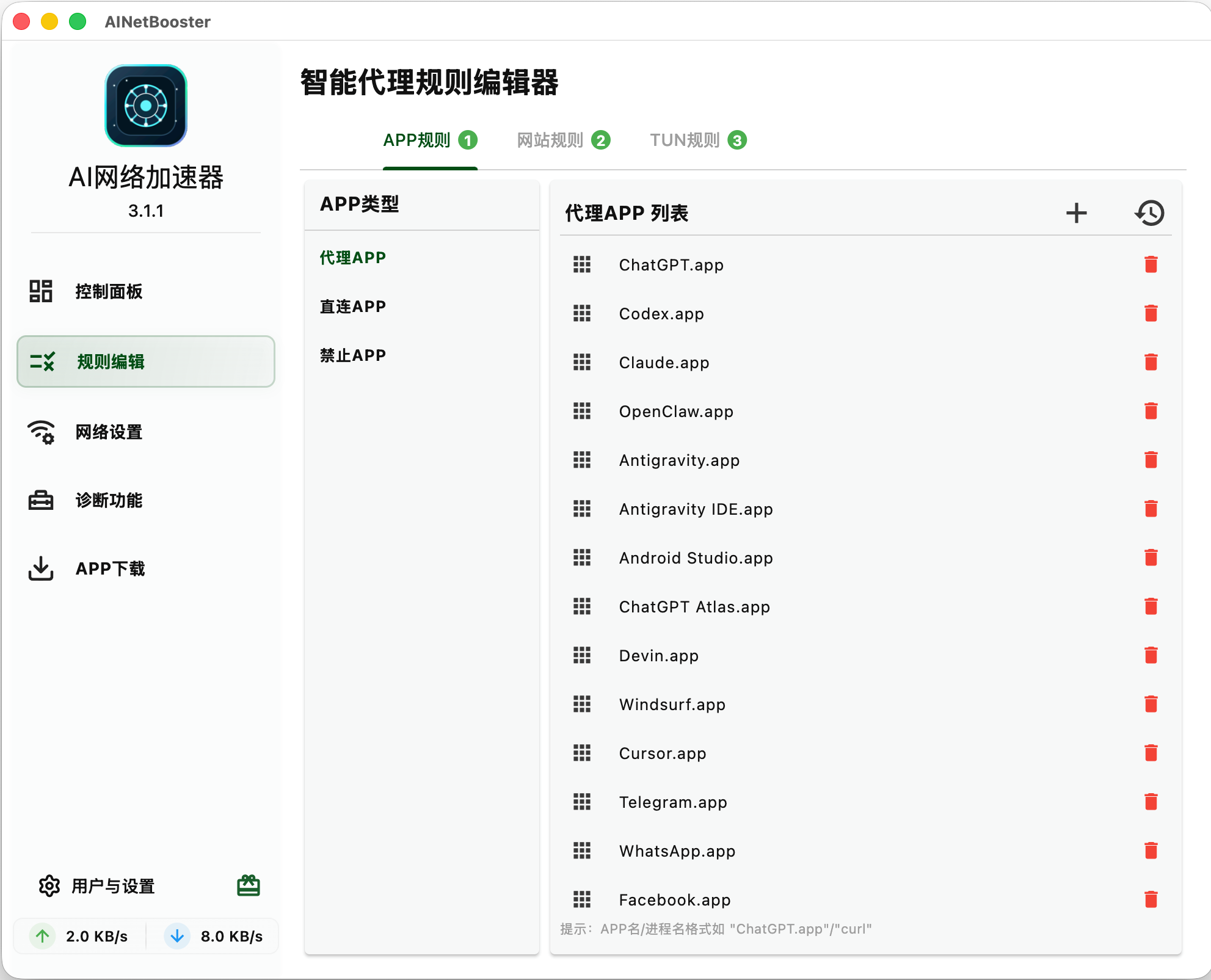Click the grid handle beside Codex.app

pos(582,313)
